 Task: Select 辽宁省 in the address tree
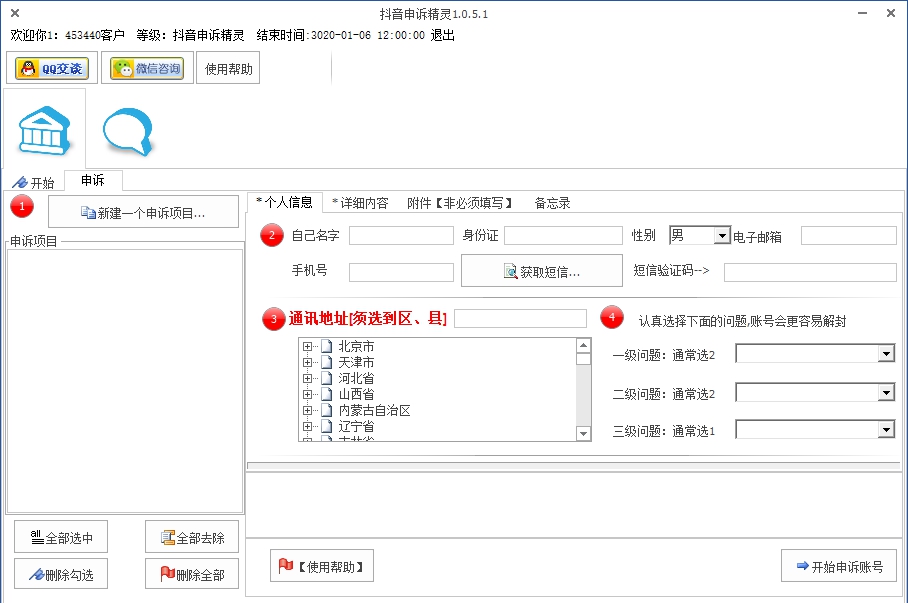pyautogui.click(x=356, y=426)
